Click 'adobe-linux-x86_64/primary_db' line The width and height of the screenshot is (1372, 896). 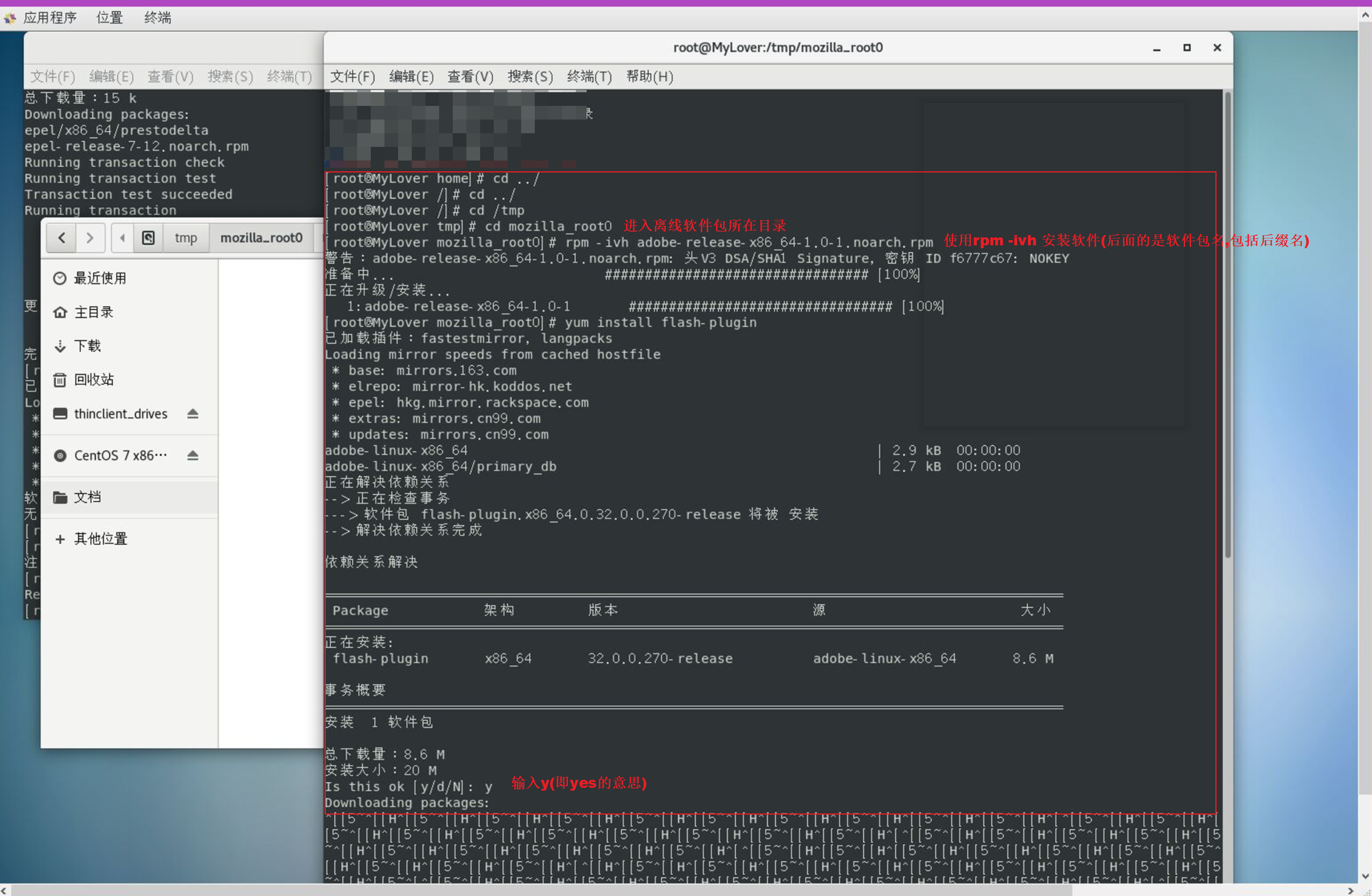coord(440,467)
